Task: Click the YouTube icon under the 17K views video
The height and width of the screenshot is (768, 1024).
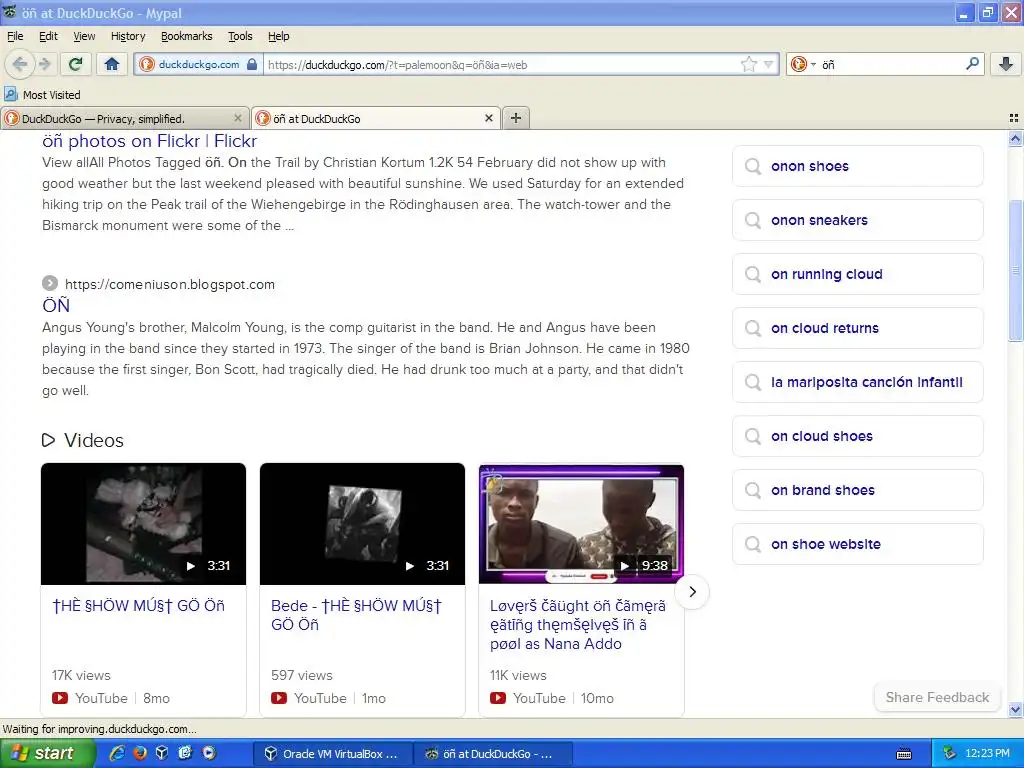Action: pyautogui.click(x=60, y=698)
